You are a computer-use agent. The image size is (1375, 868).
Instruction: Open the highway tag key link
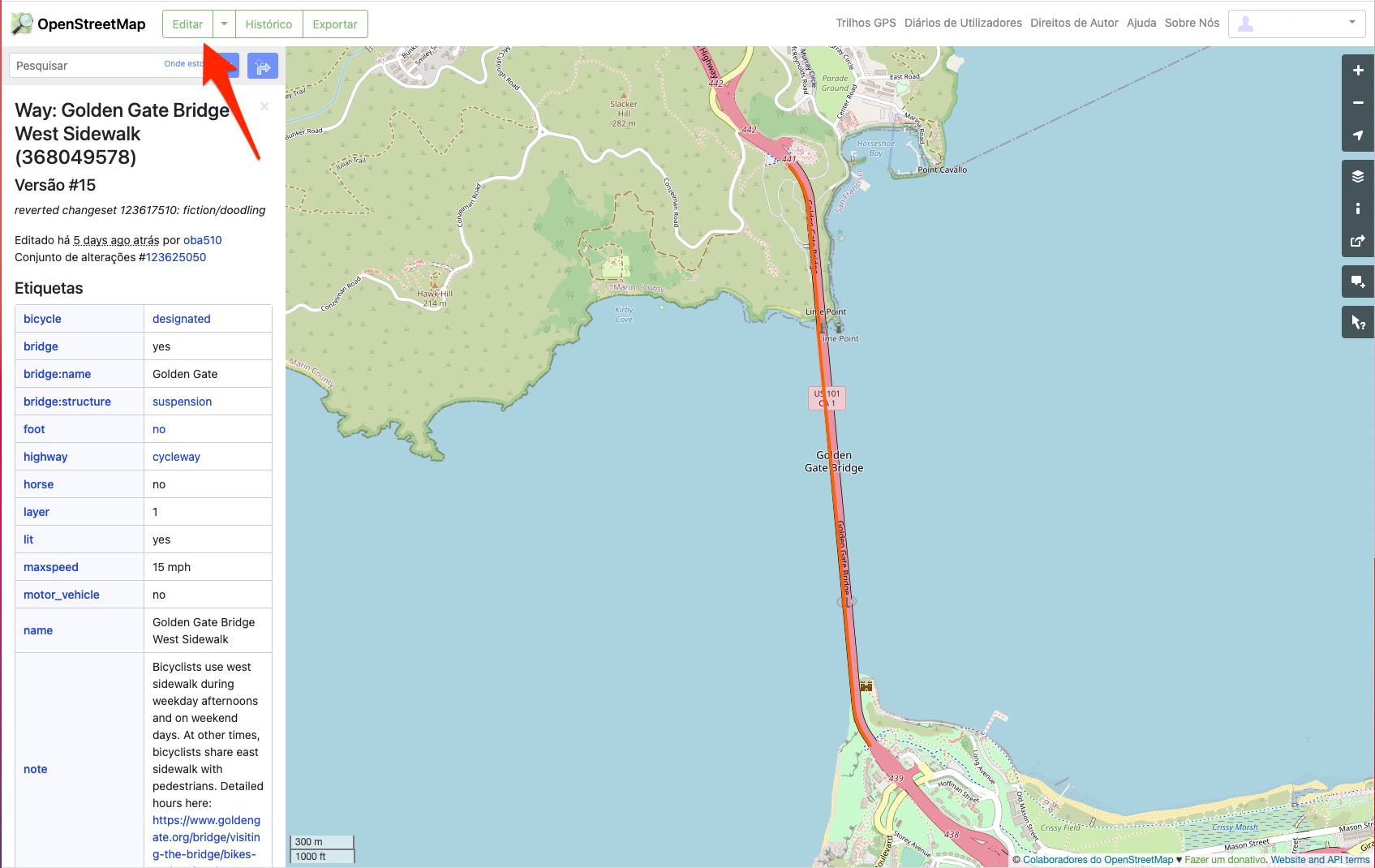coord(45,457)
